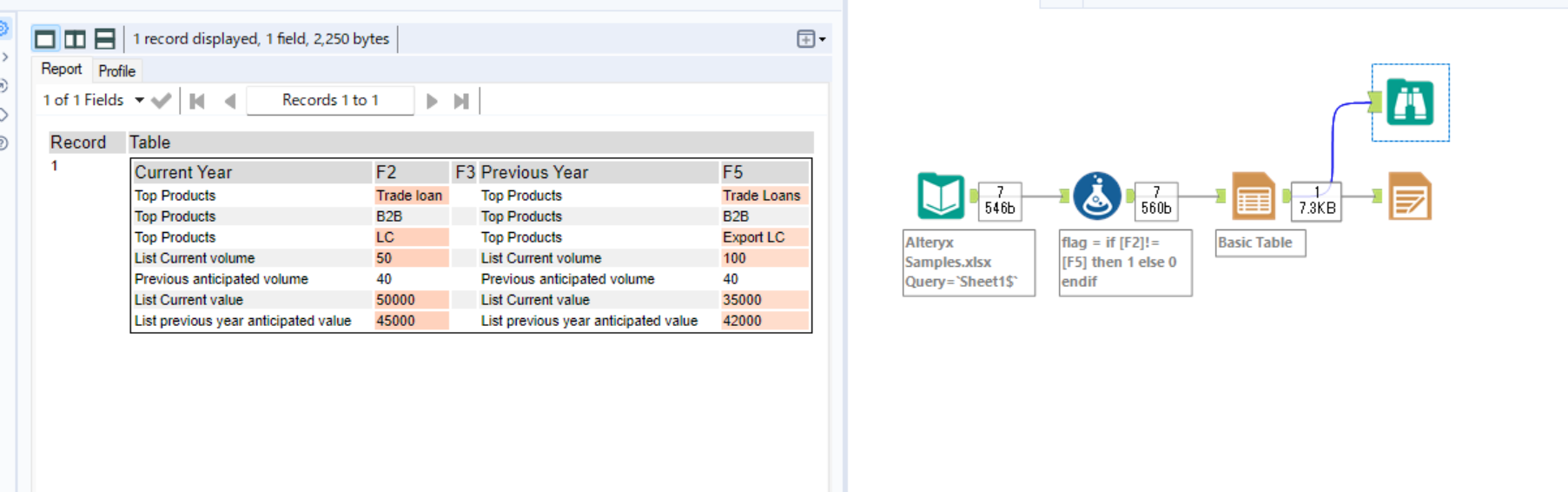Click the orange Trade loan cell
This screenshot has width=1568, height=492.
tap(410, 196)
